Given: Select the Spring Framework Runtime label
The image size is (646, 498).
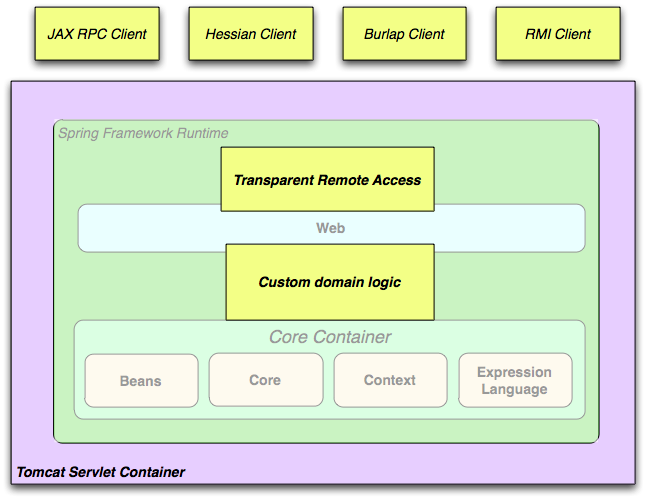Looking at the screenshot, I should click(143, 133).
